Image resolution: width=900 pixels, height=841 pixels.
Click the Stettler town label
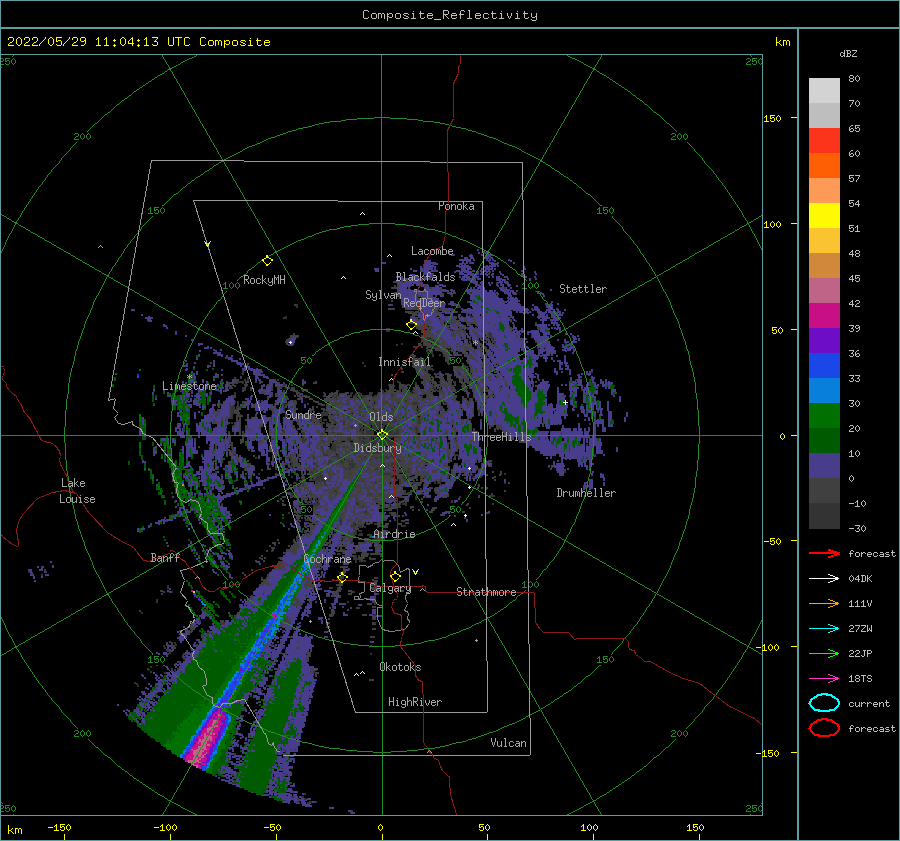(583, 289)
